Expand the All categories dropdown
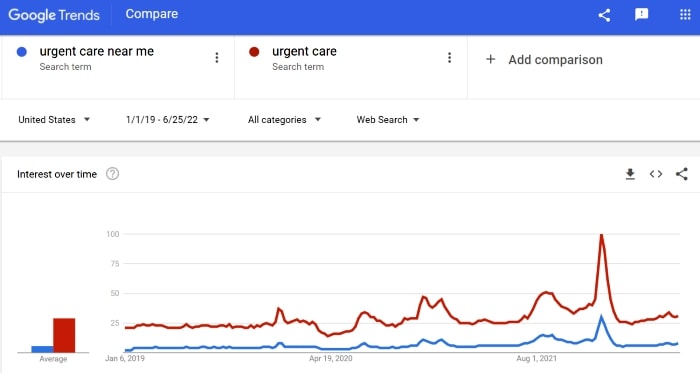 (x=284, y=120)
